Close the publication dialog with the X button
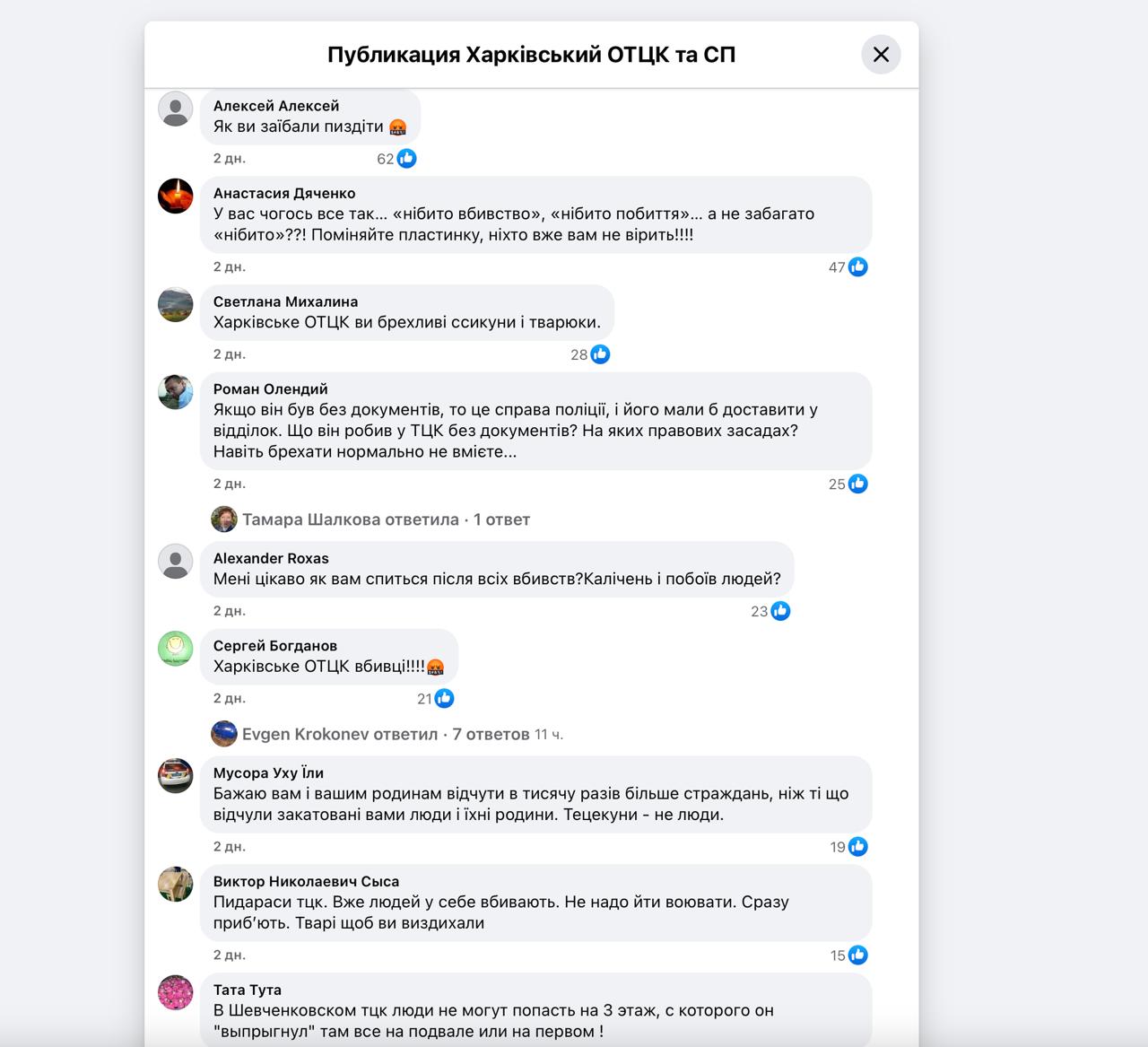 (881, 55)
